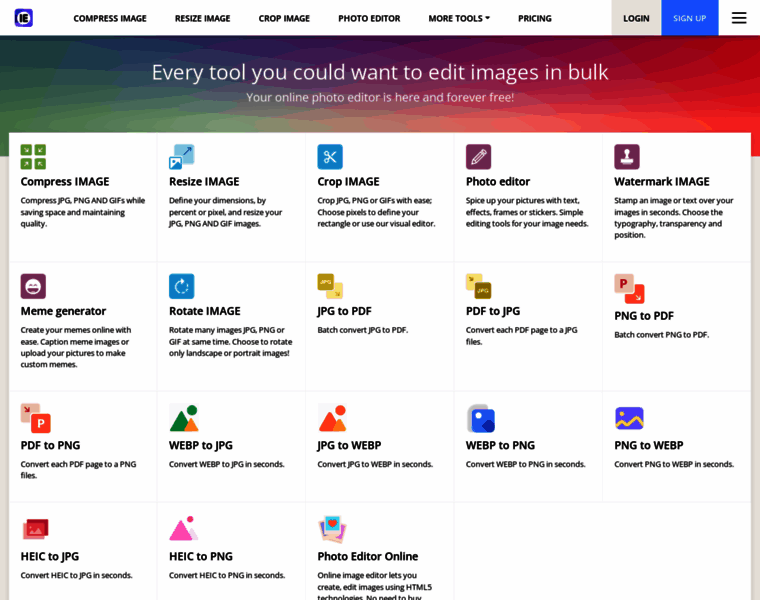Image resolution: width=760 pixels, height=600 pixels.
Task: Select the WEBP to PNG heading
Action: 500,445
